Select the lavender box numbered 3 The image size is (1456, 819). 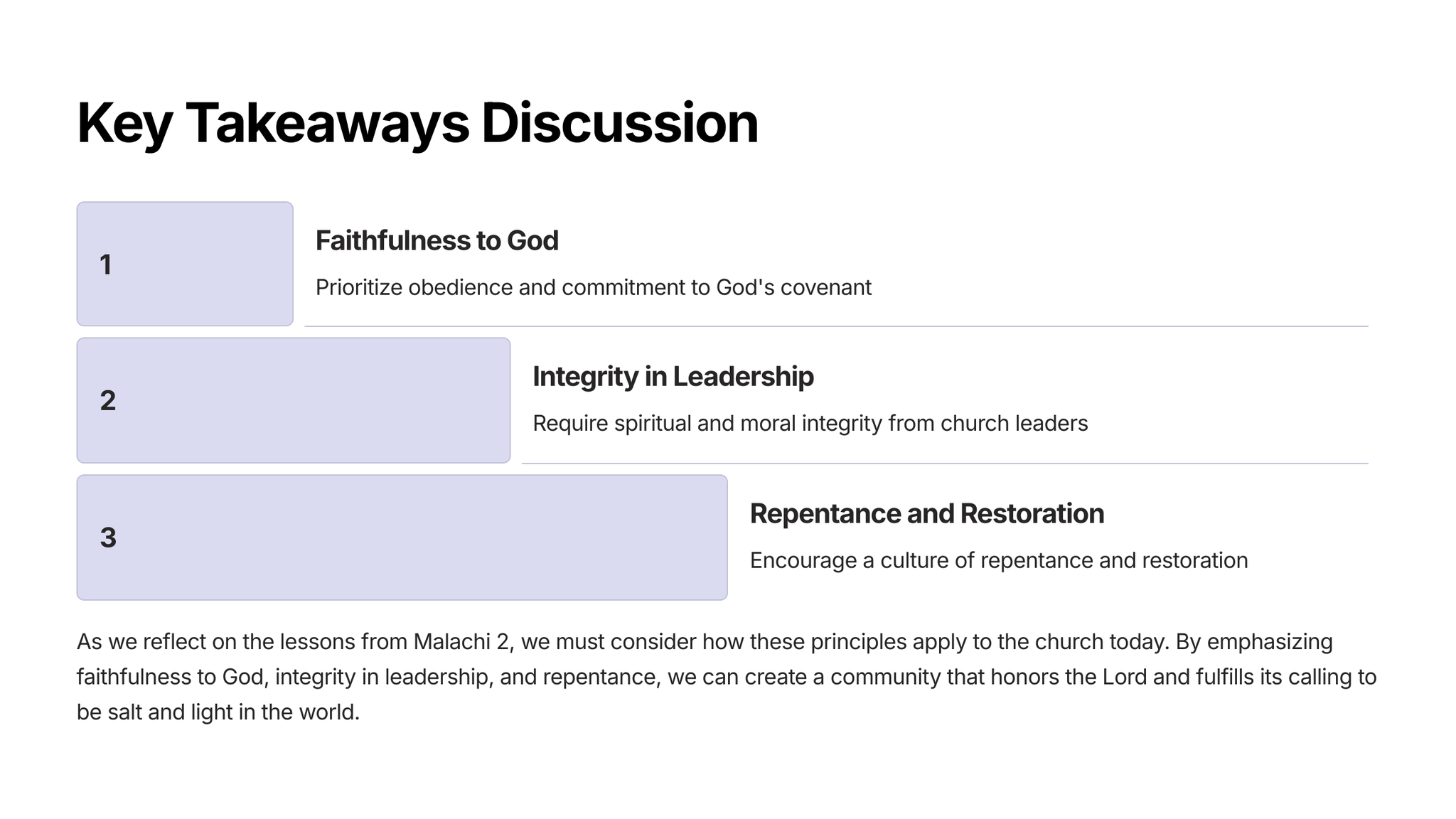coord(402,537)
